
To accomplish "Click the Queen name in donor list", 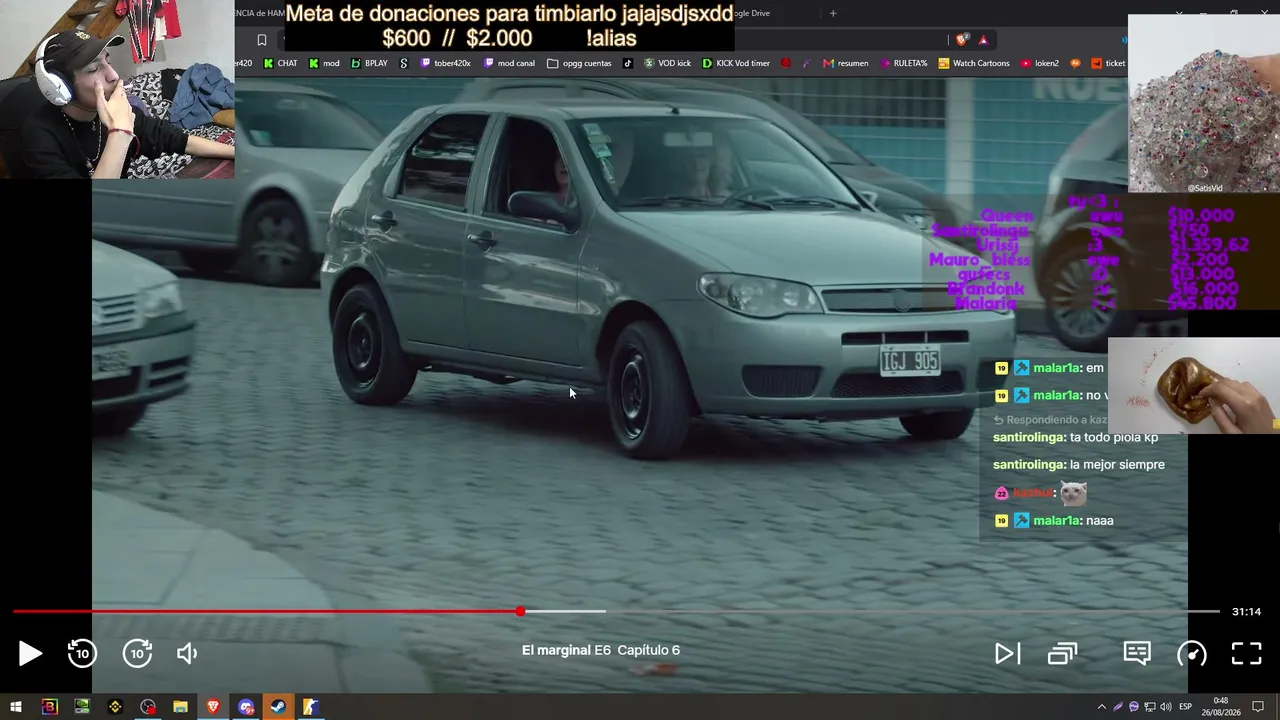I will tap(1007, 215).
